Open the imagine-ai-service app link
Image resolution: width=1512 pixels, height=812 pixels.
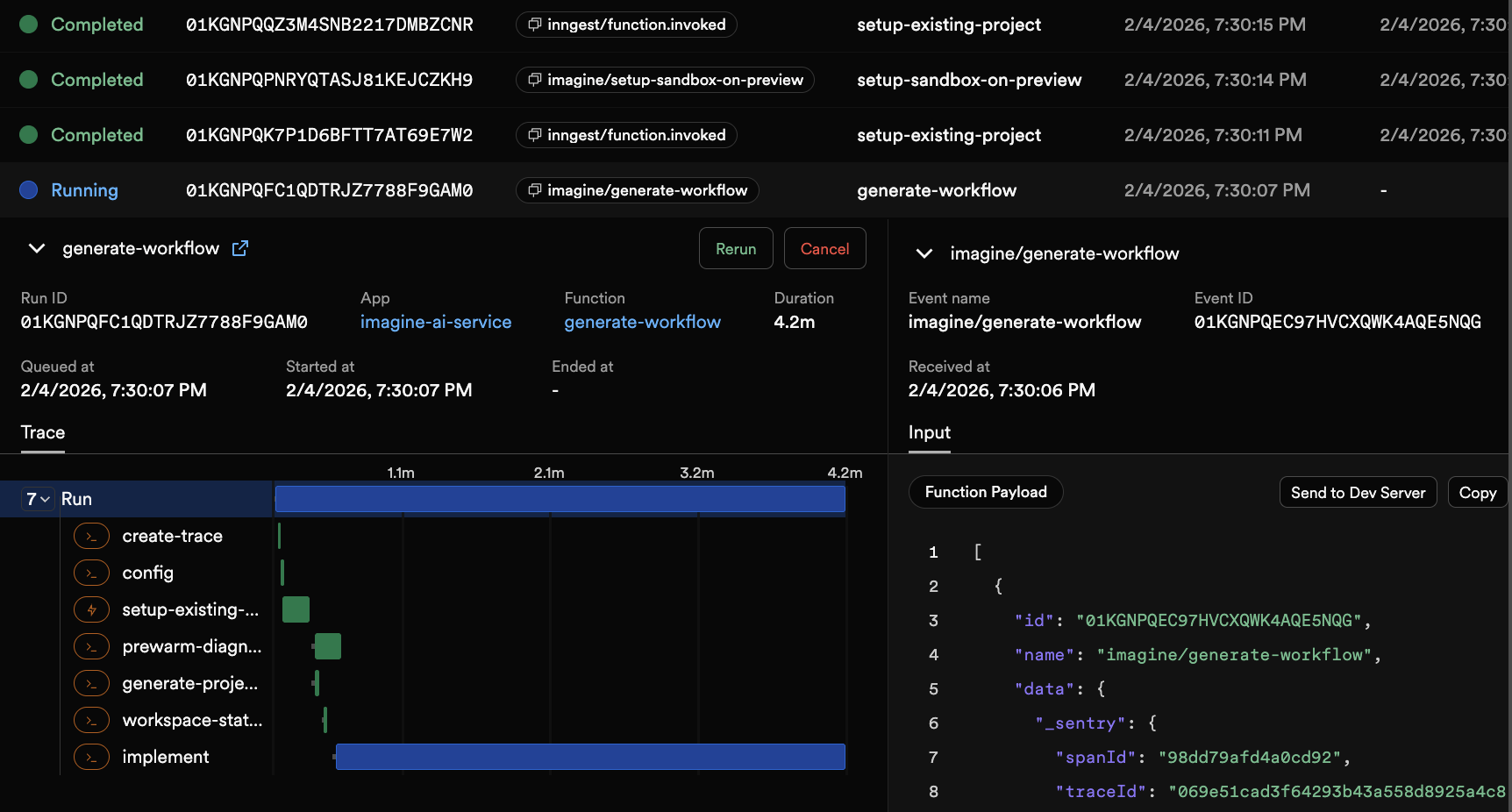[x=435, y=322]
